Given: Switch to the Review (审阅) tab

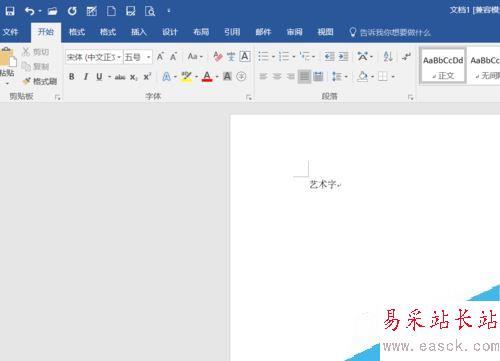Looking at the screenshot, I should [294, 32].
